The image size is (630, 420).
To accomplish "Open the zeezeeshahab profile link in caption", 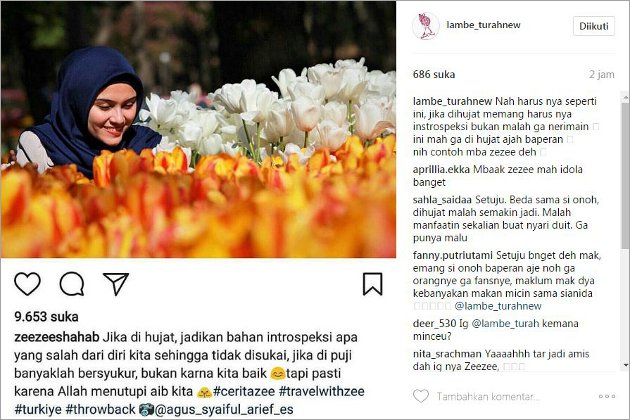I will click(57, 337).
